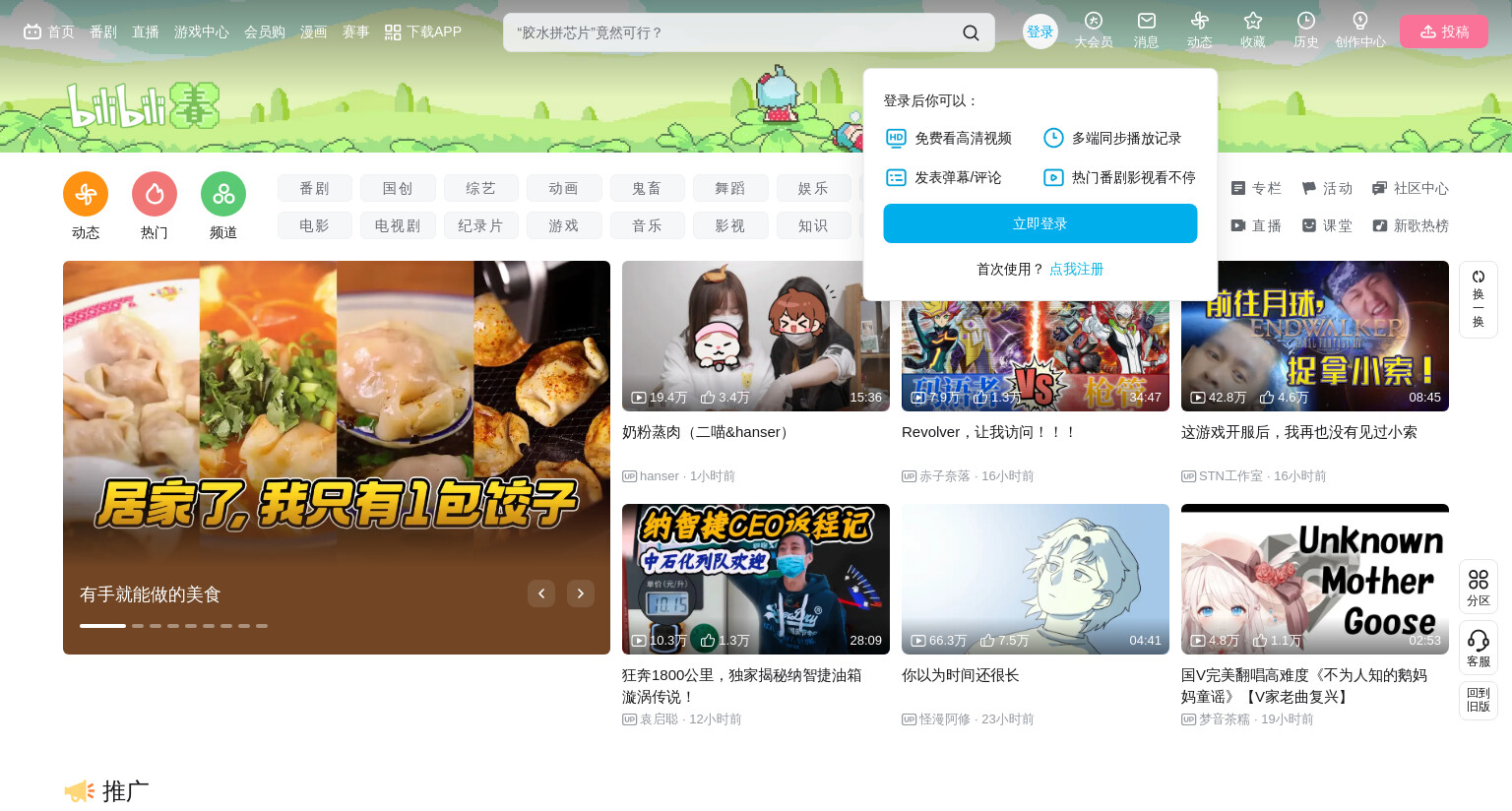This screenshot has height=811, width=1512.
Task: Select the 电视剧 category tag
Action: (398, 225)
